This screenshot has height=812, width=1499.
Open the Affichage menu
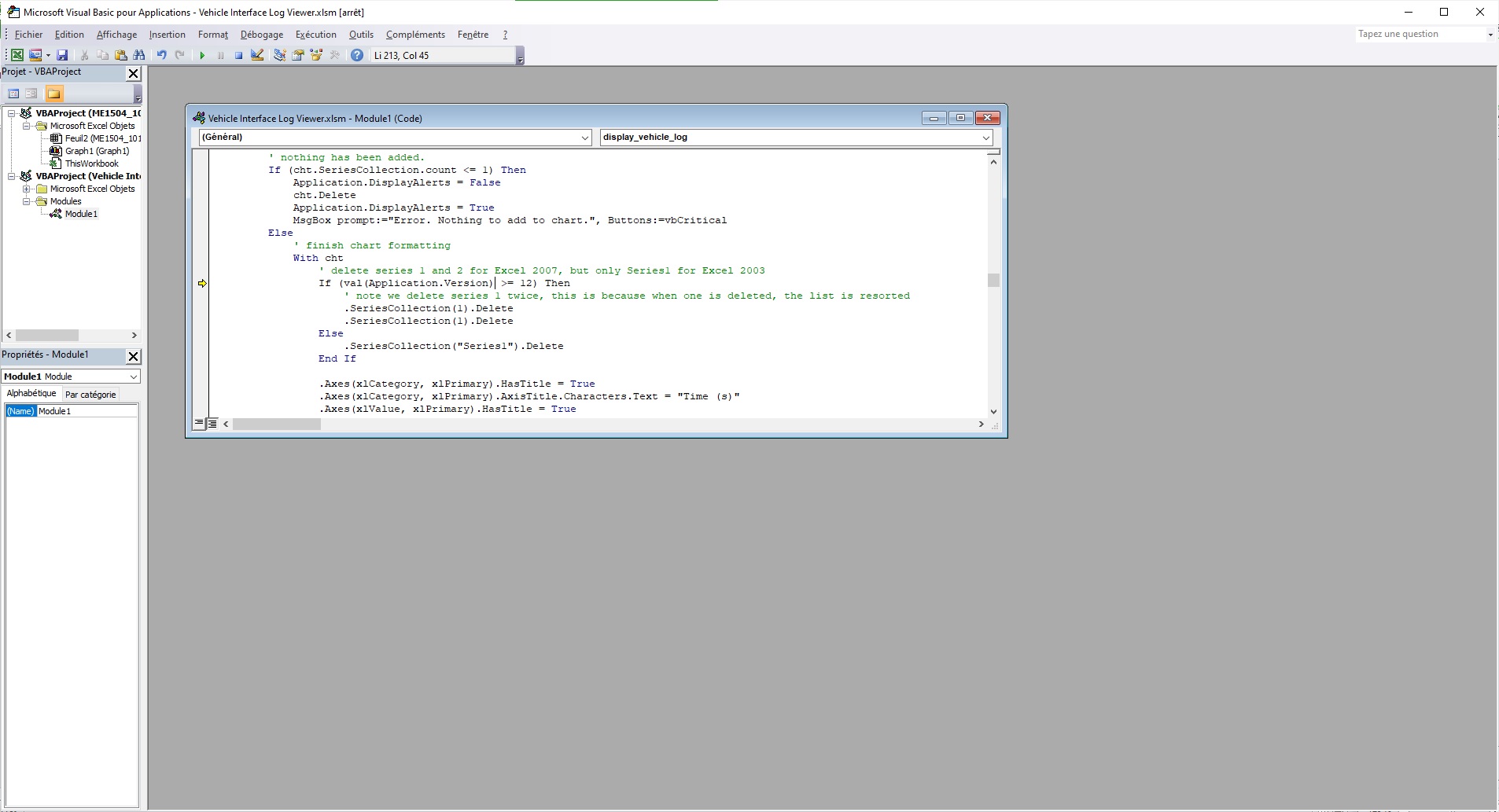116,35
